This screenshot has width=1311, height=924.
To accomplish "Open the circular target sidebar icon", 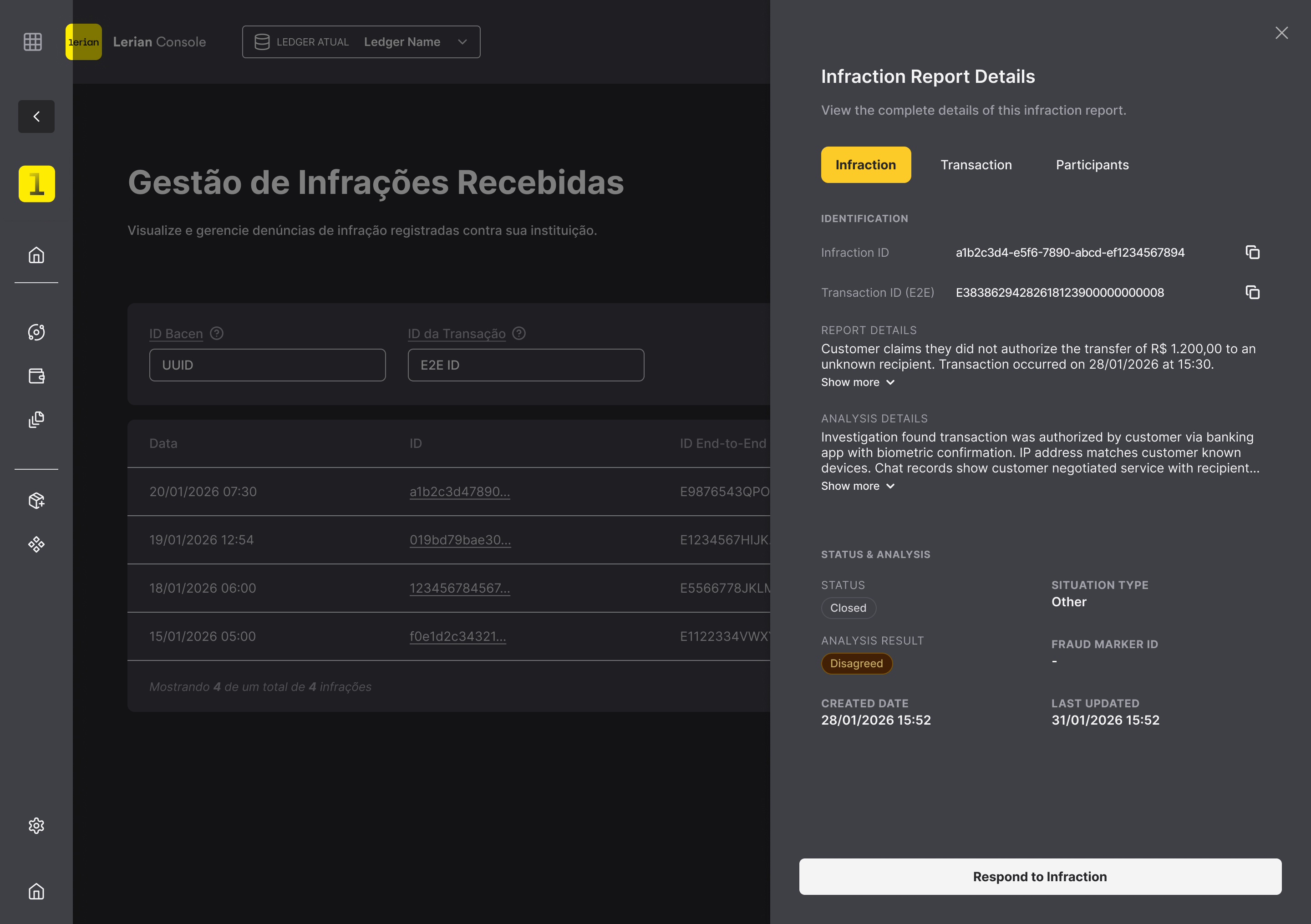I will [36, 332].
